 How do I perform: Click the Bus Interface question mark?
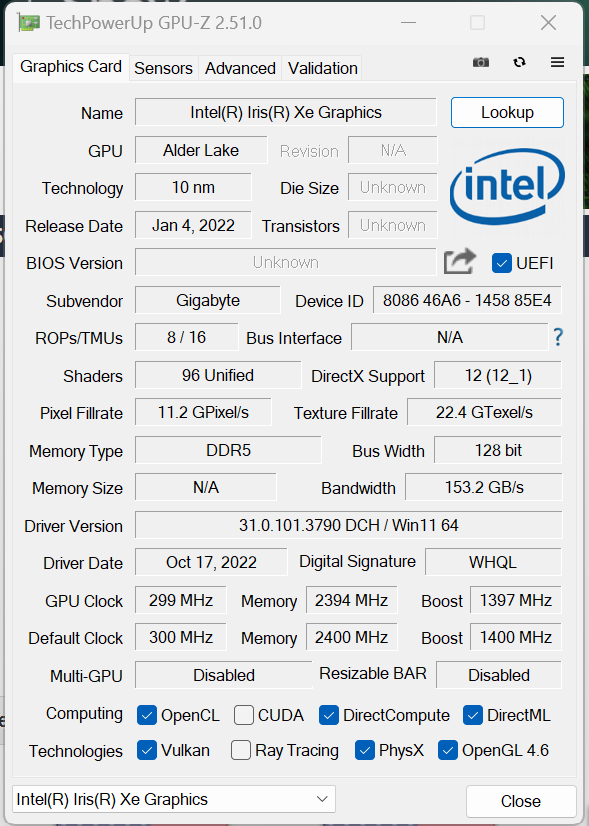tap(558, 337)
